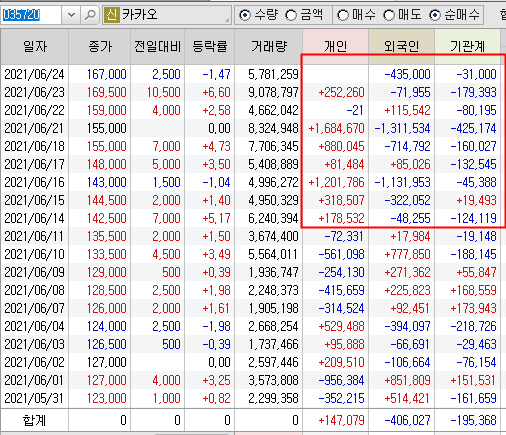Select the 금액 radio button
This screenshot has width=506, height=435.
(x=291, y=15)
